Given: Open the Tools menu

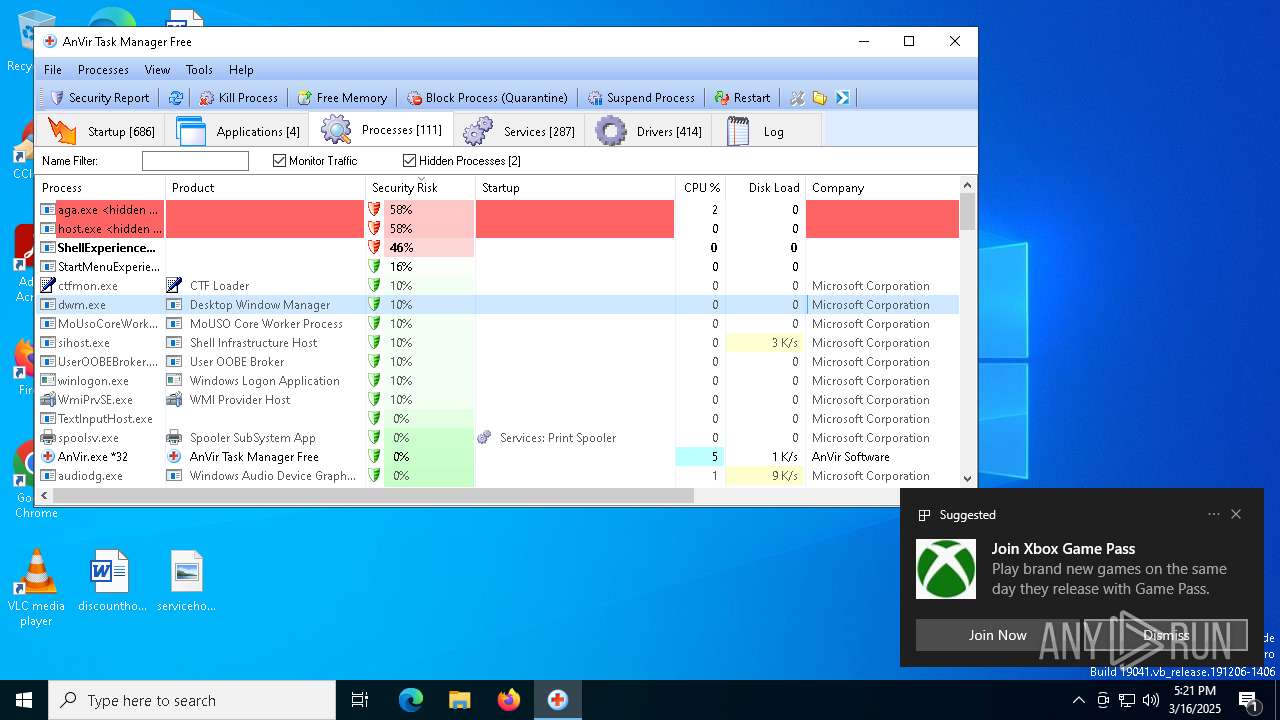Looking at the screenshot, I should tap(199, 70).
